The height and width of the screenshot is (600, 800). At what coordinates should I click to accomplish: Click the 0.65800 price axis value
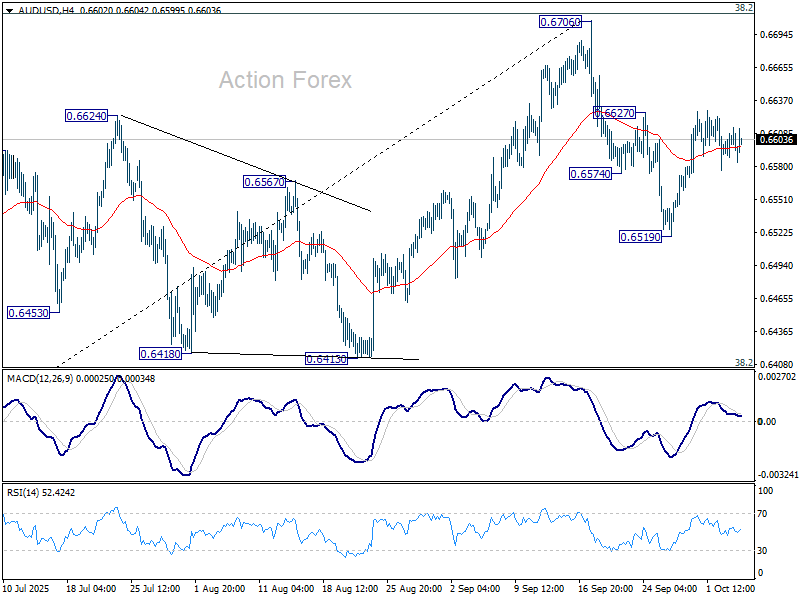tap(777, 166)
